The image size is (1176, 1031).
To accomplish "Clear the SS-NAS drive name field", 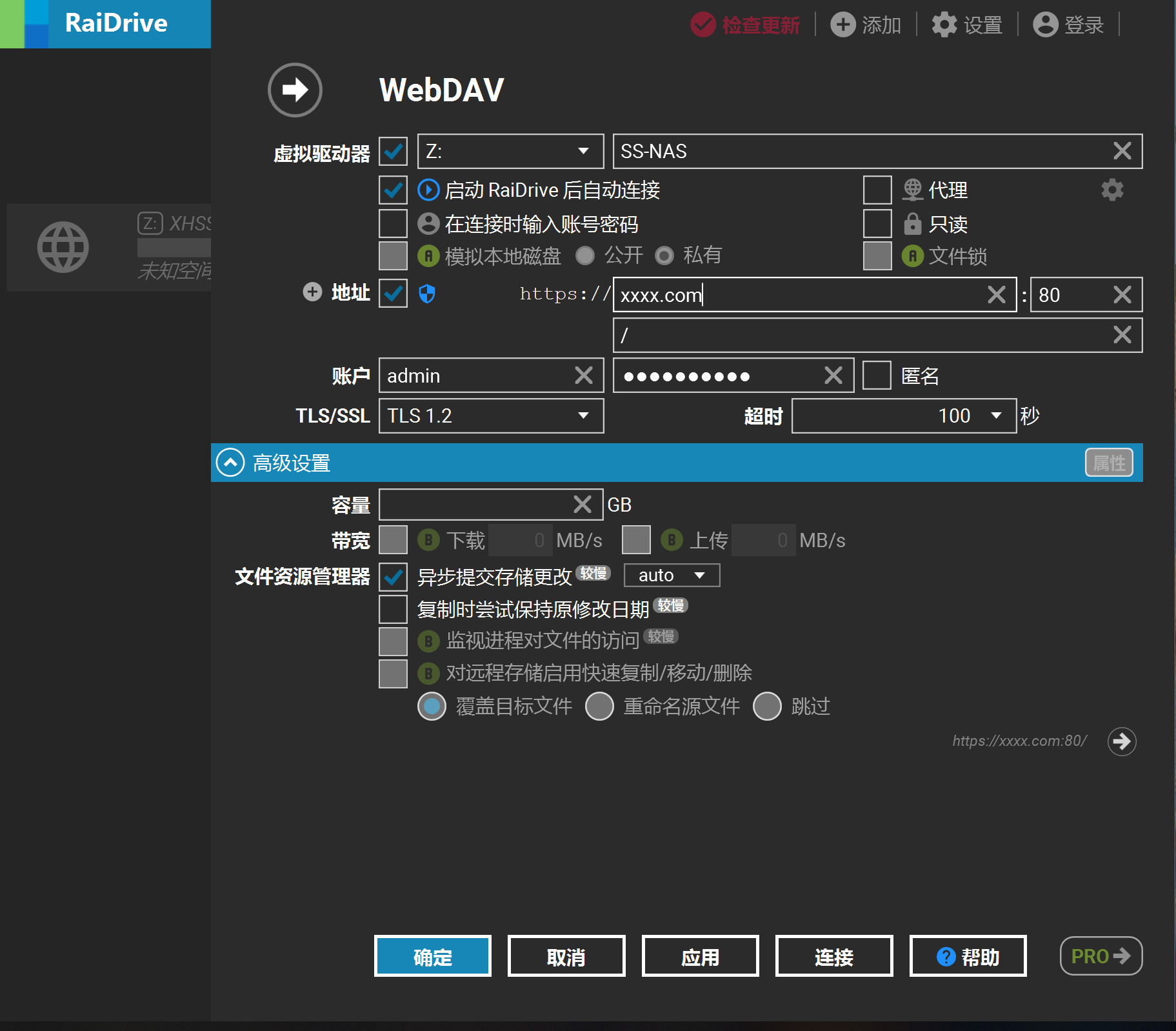I will click(x=1122, y=151).
